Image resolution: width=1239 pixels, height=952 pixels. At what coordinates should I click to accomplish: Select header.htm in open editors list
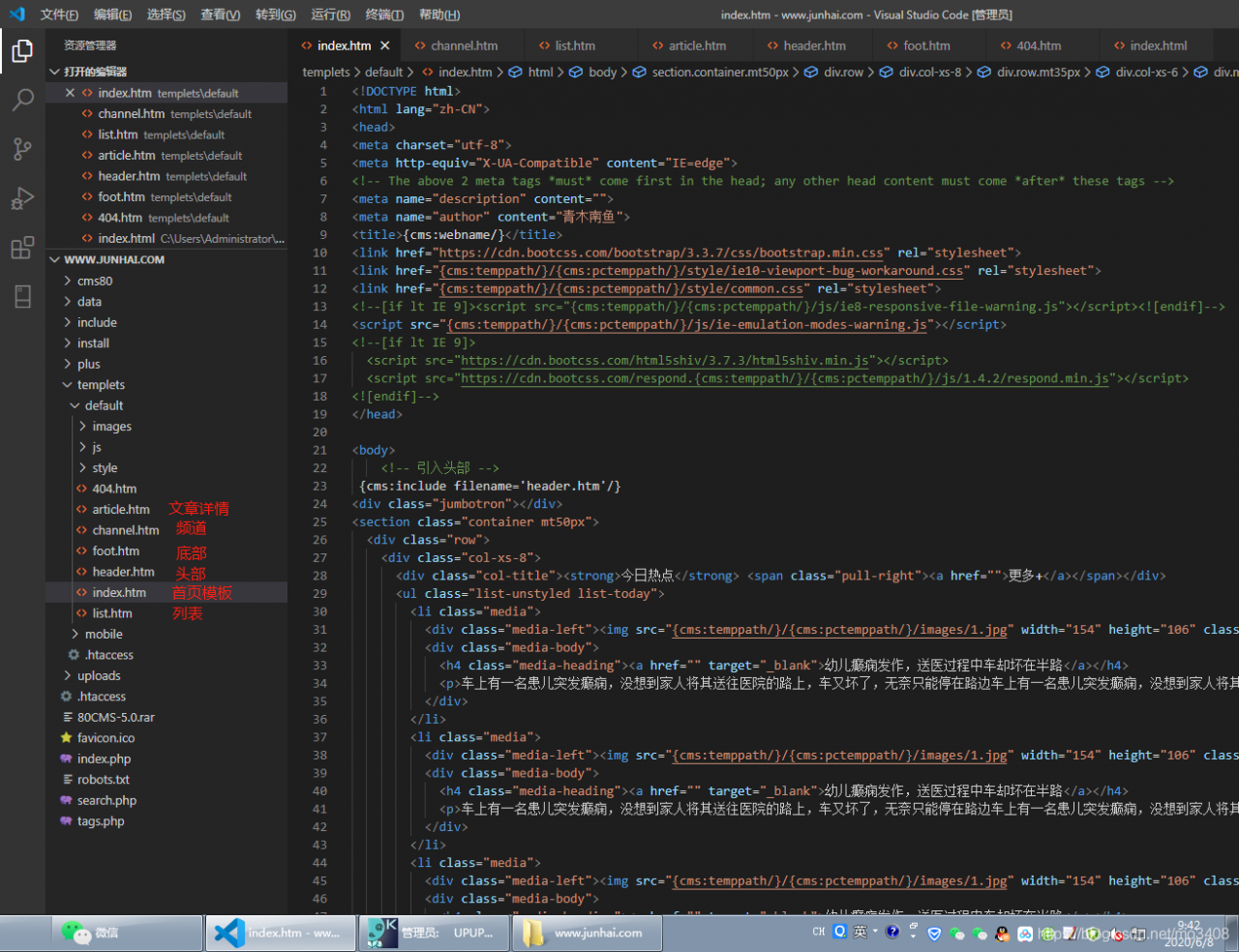[x=166, y=176]
